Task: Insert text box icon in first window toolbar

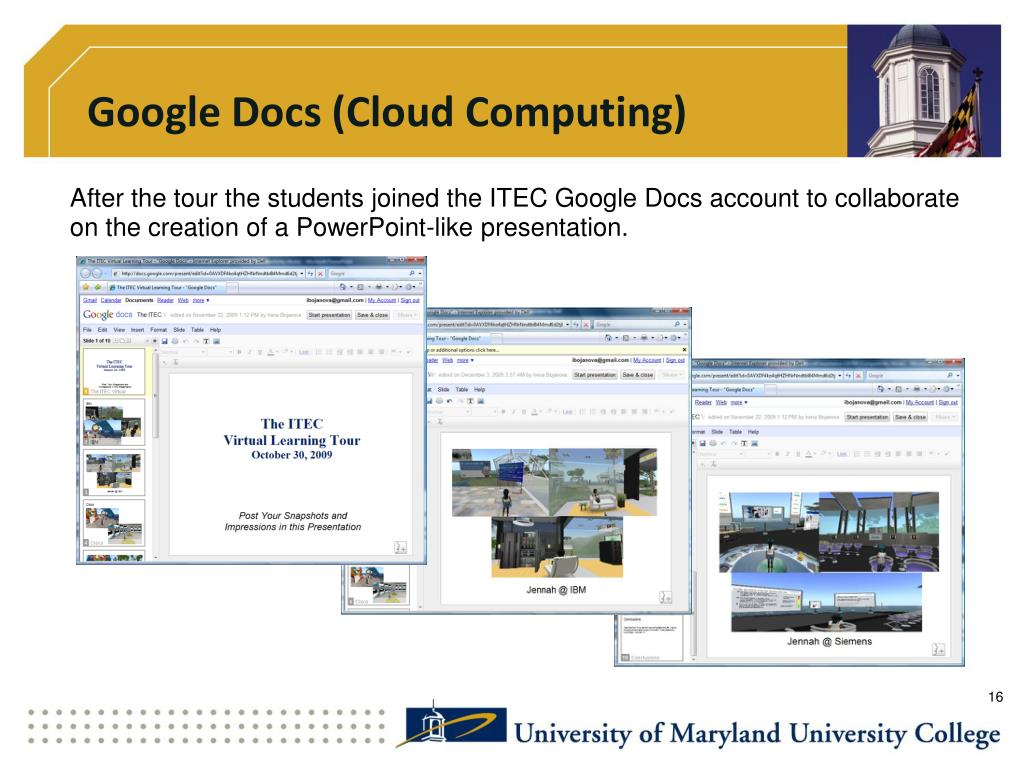Action: 206,341
